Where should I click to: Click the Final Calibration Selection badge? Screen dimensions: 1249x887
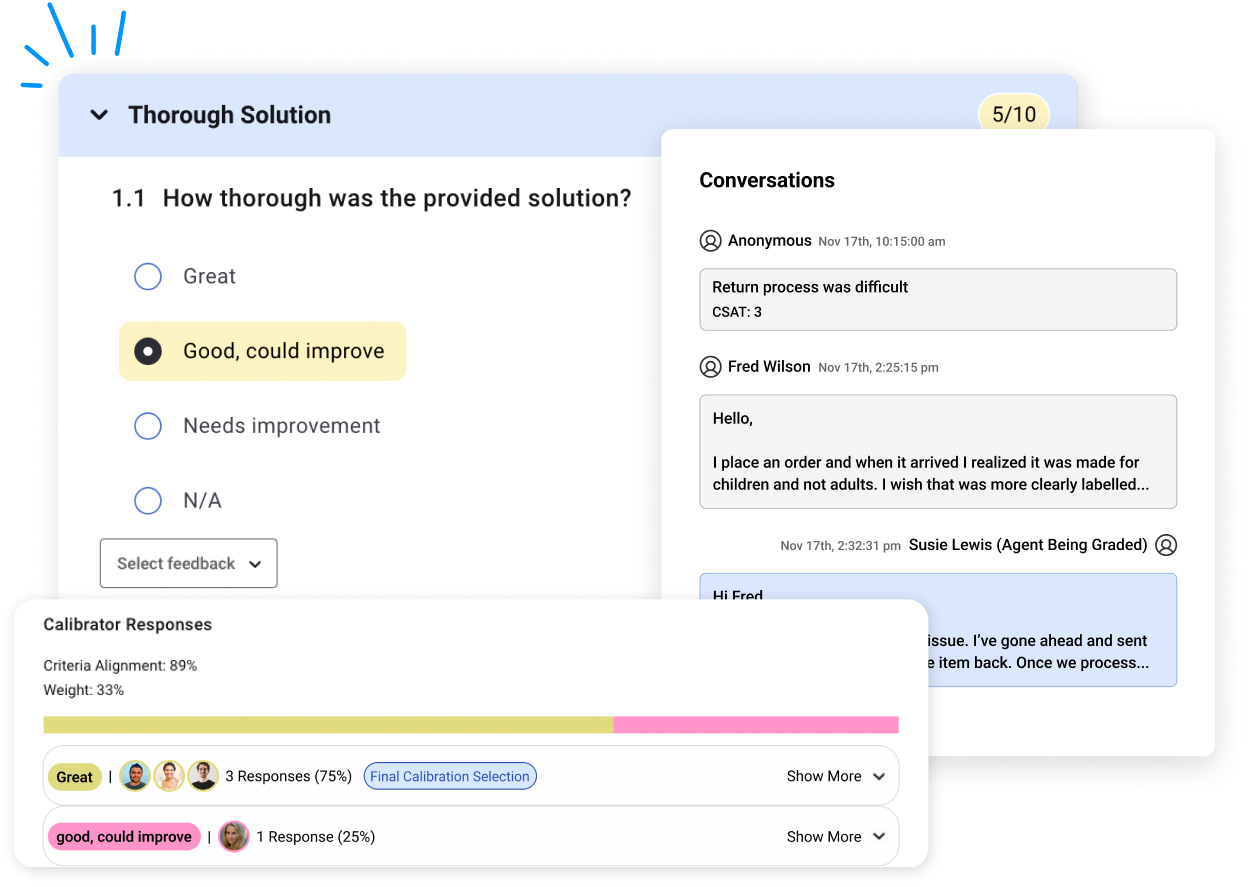449,776
